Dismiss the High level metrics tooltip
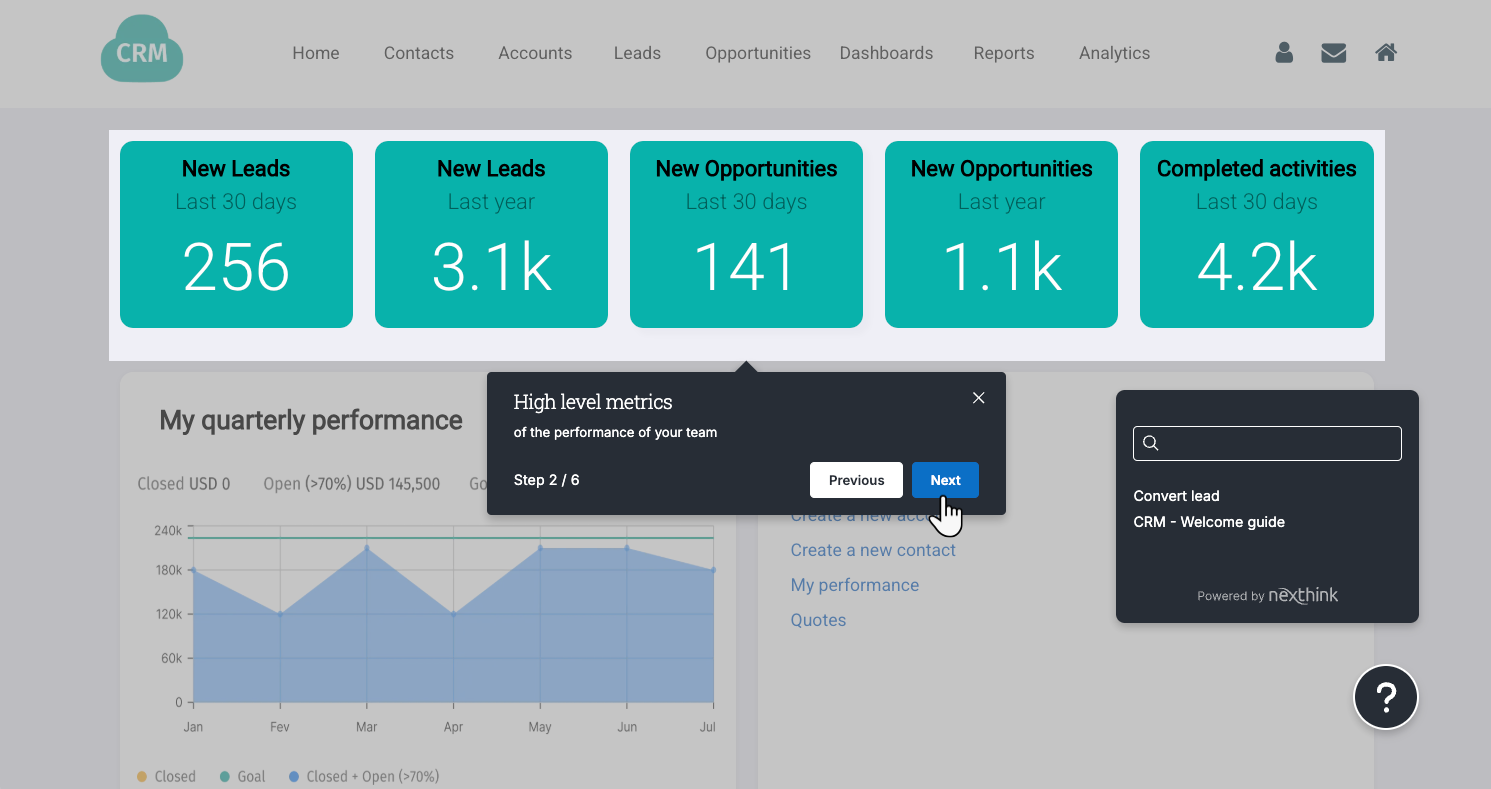Viewport: 1491px width, 789px height. (978, 397)
